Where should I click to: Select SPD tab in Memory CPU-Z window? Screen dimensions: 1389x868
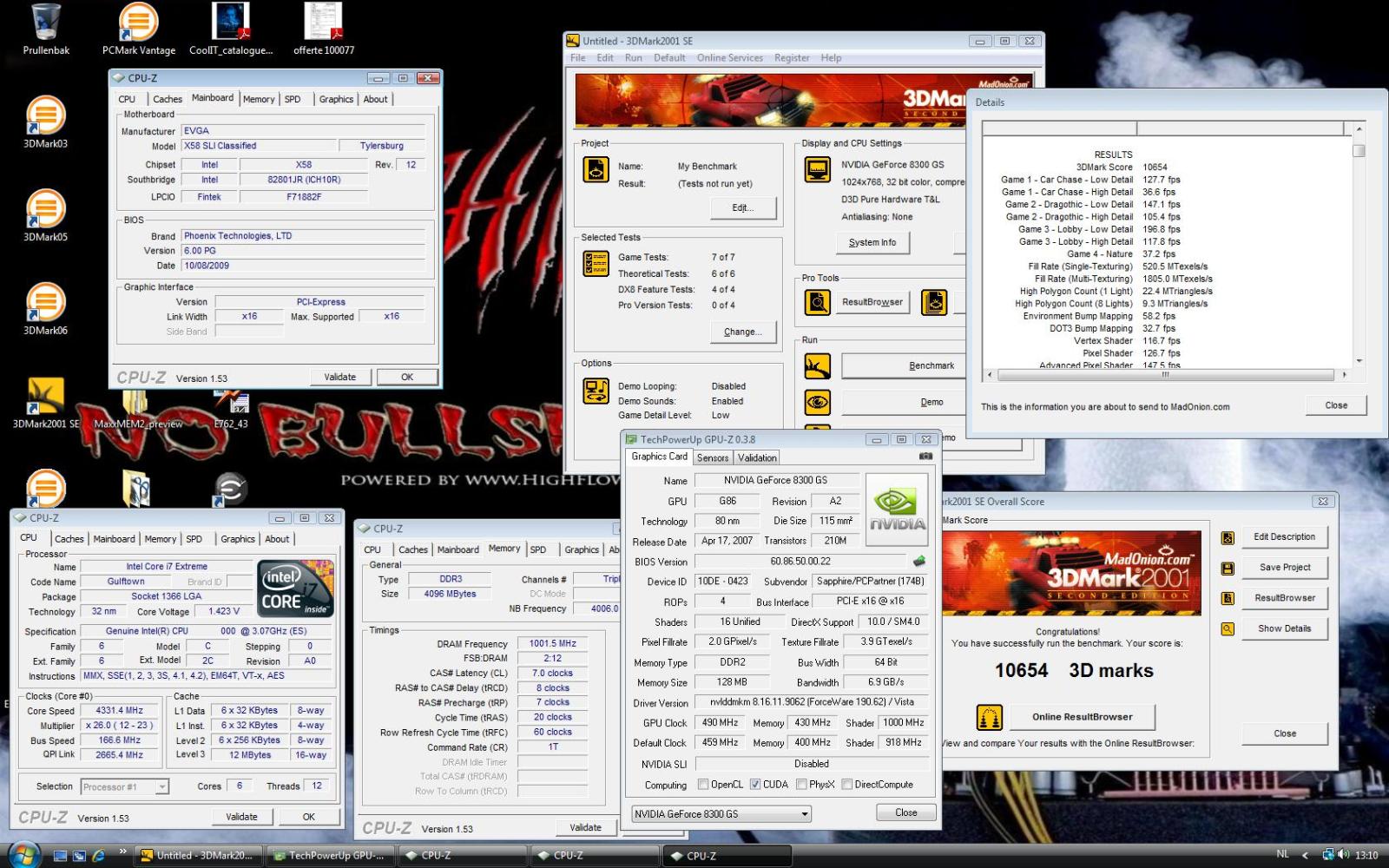coord(538,549)
